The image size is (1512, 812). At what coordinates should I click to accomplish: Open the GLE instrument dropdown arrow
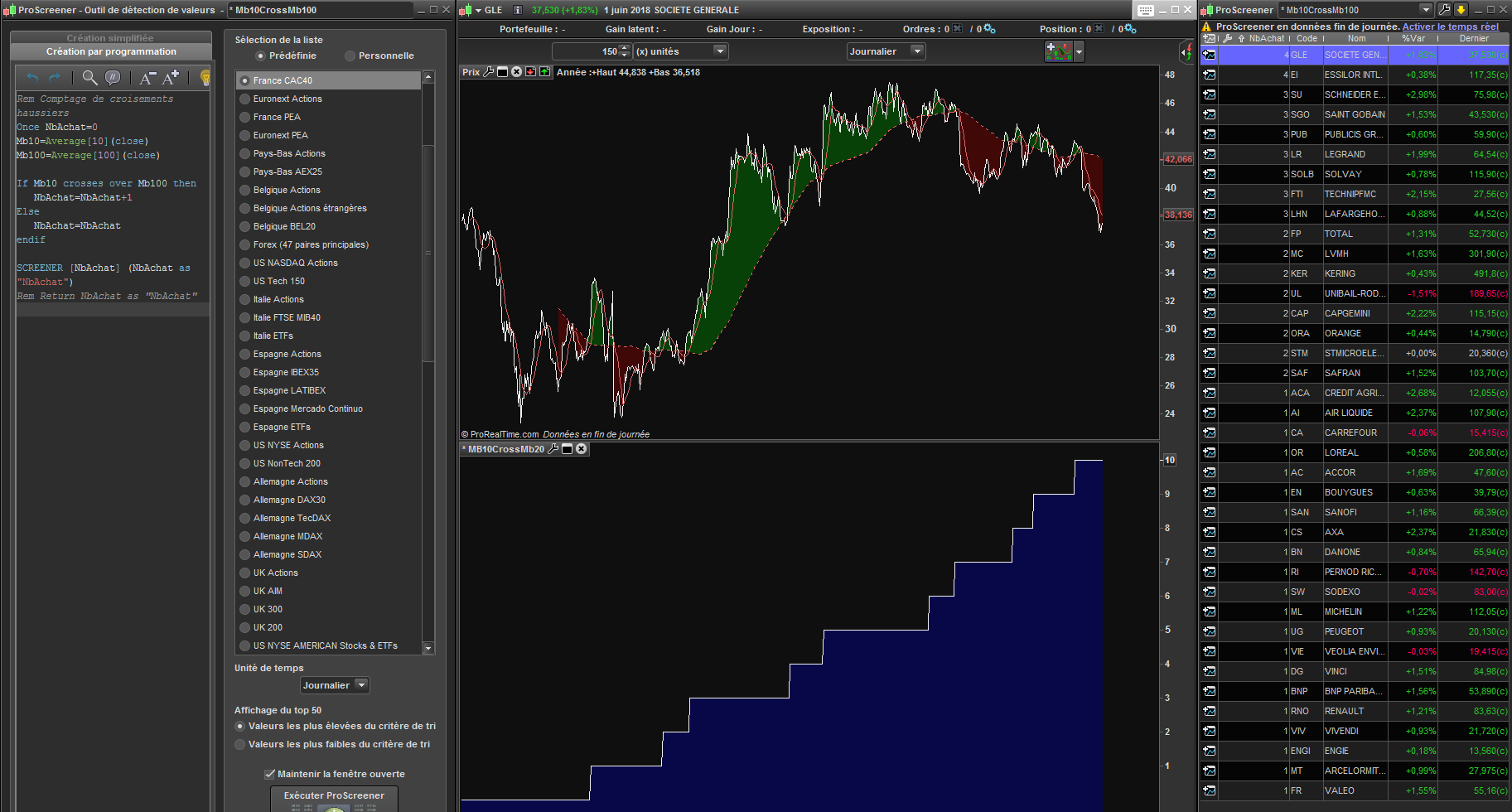pos(478,10)
